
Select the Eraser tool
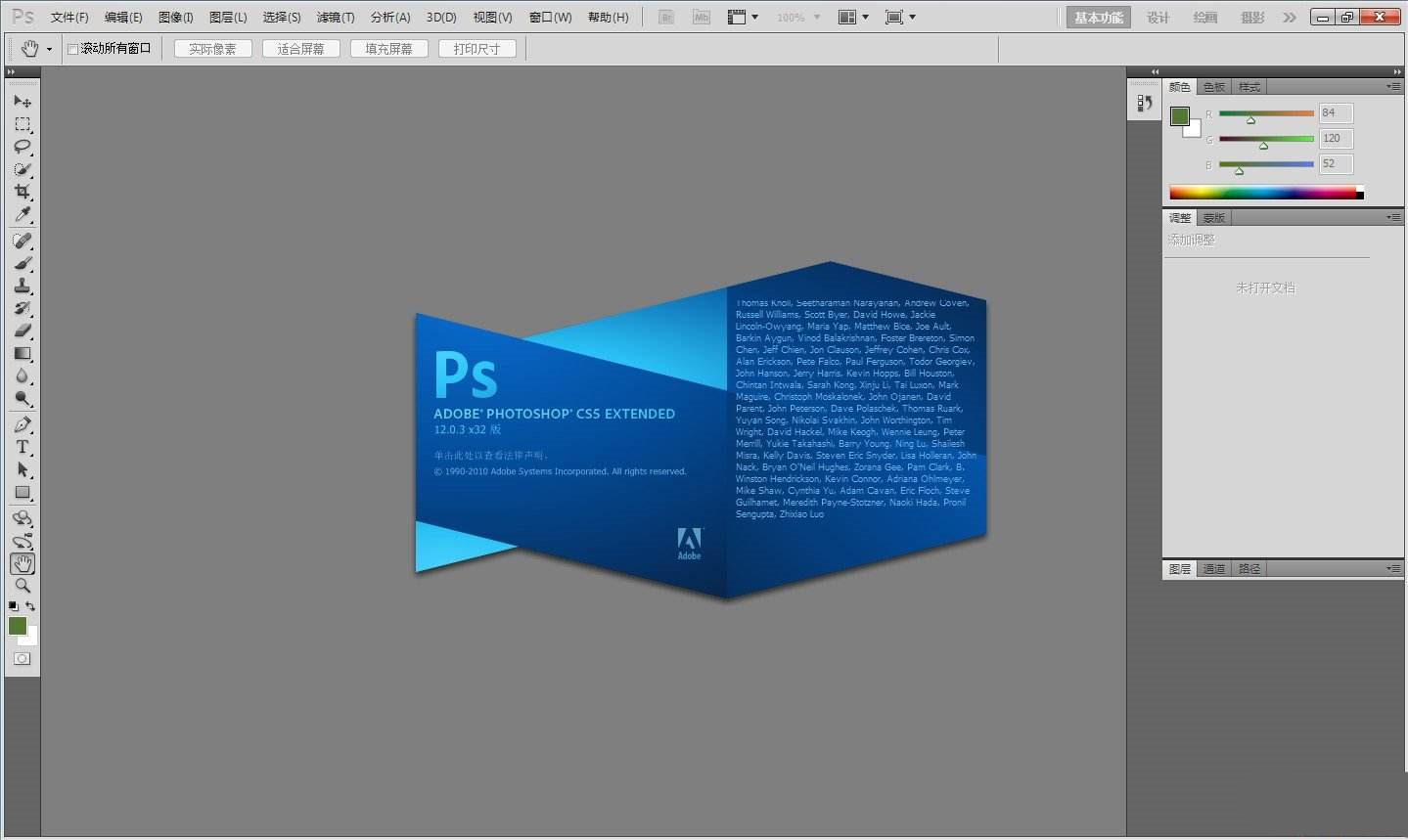(x=23, y=331)
